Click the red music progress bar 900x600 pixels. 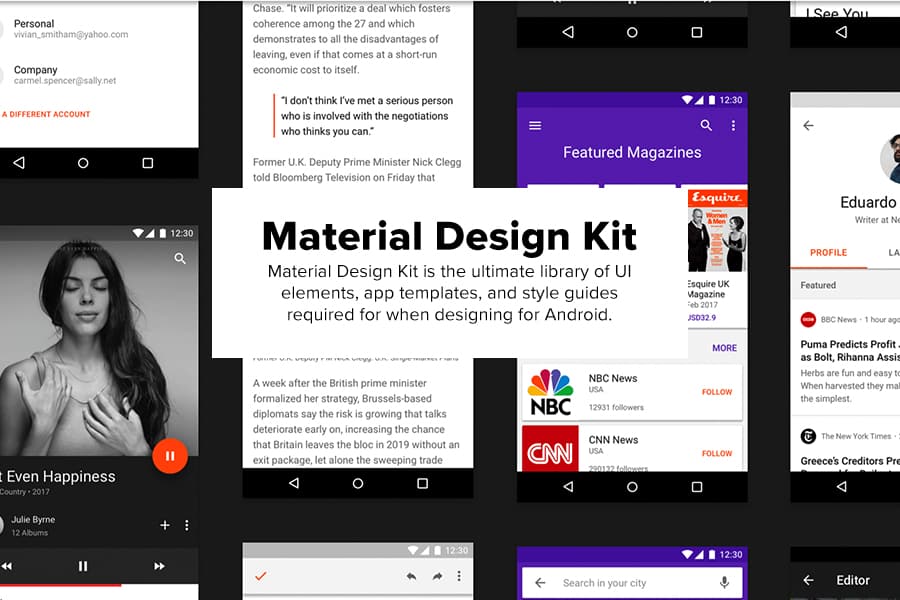point(60,584)
